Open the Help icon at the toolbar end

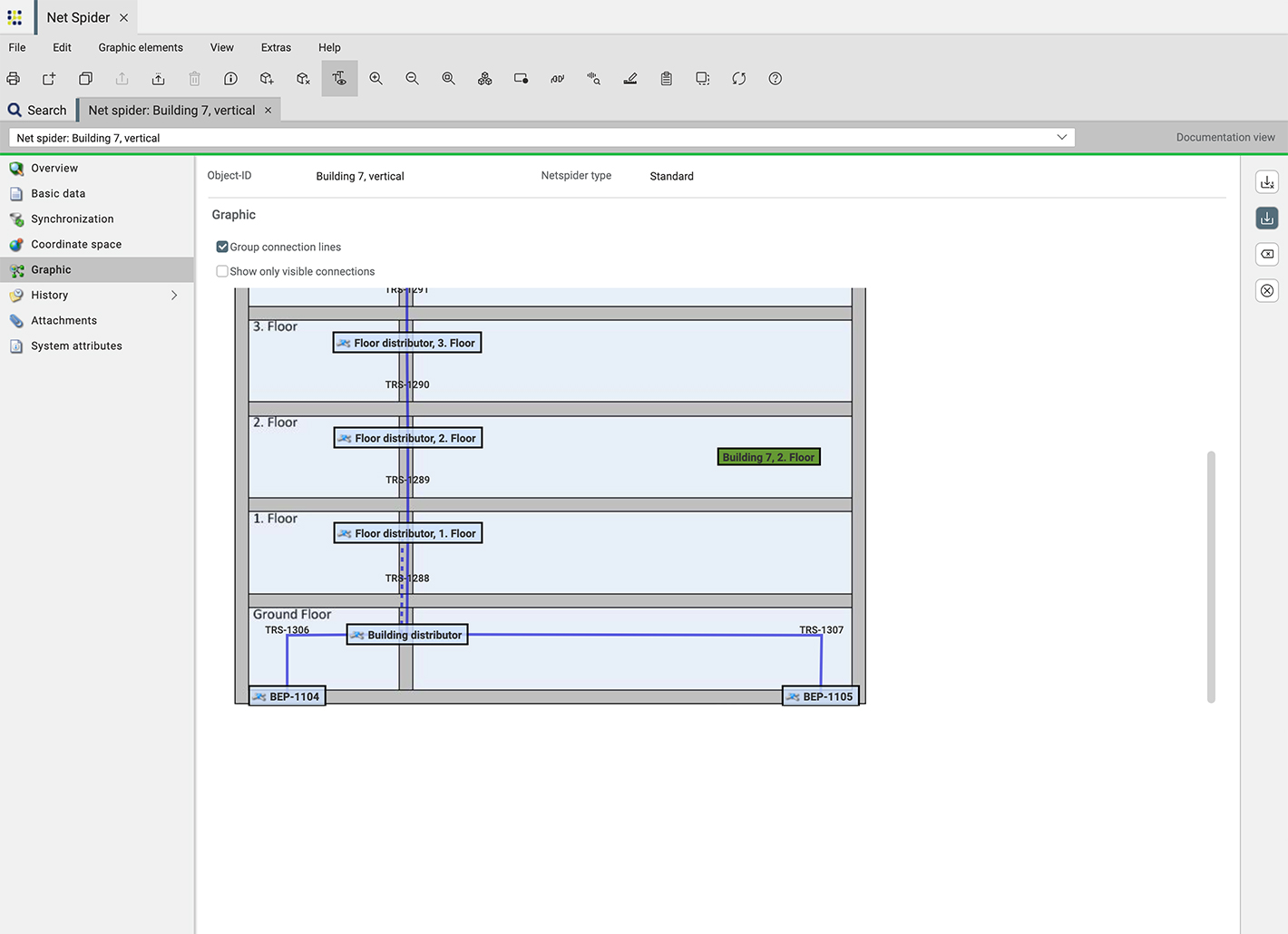[x=775, y=78]
